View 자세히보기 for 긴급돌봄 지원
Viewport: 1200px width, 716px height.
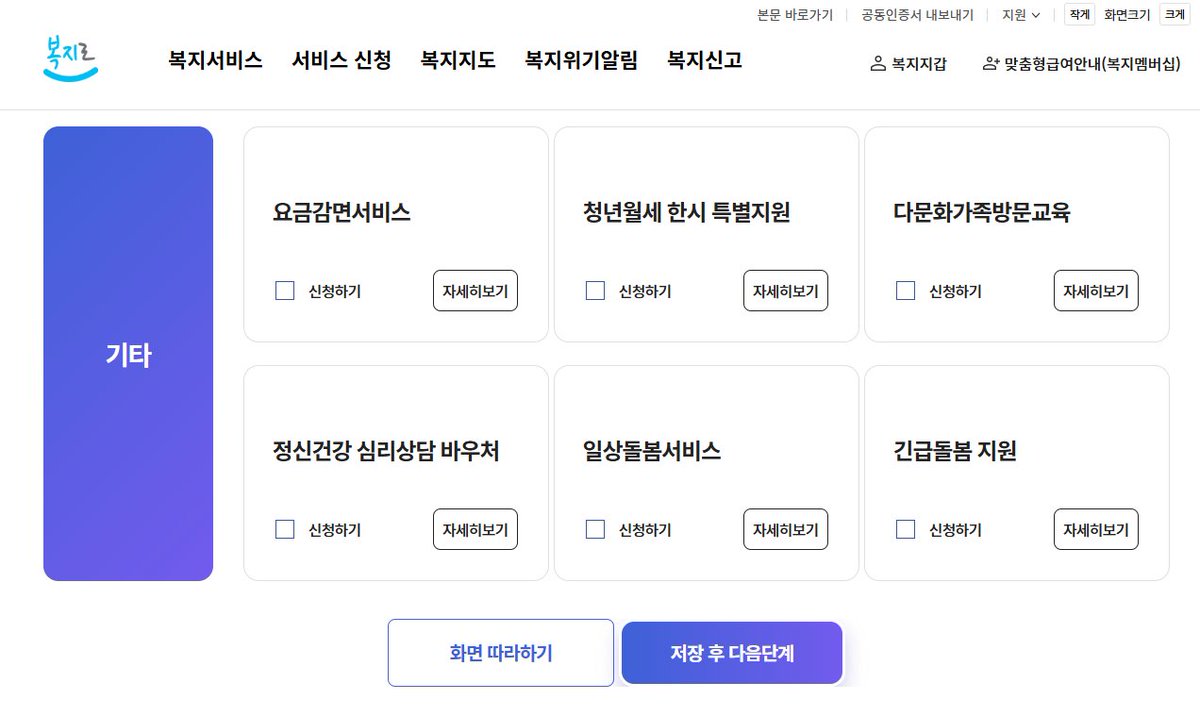(1096, 530)
